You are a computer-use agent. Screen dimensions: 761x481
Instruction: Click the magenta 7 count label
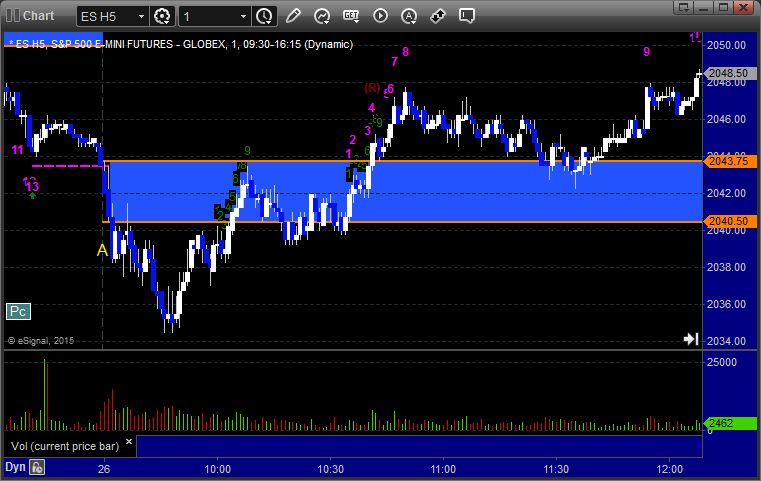click(394, 62)
